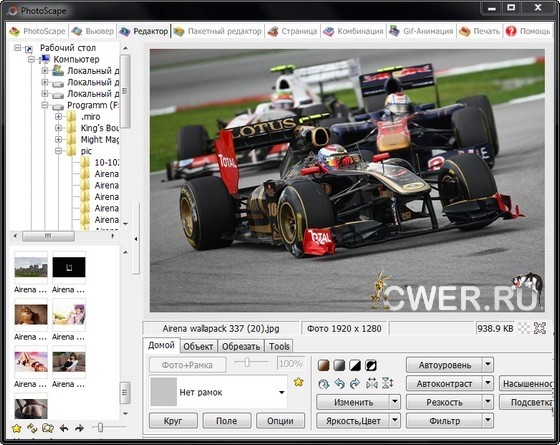Switch to the Объект tab

pyautogui.click(x=198, y=346)
